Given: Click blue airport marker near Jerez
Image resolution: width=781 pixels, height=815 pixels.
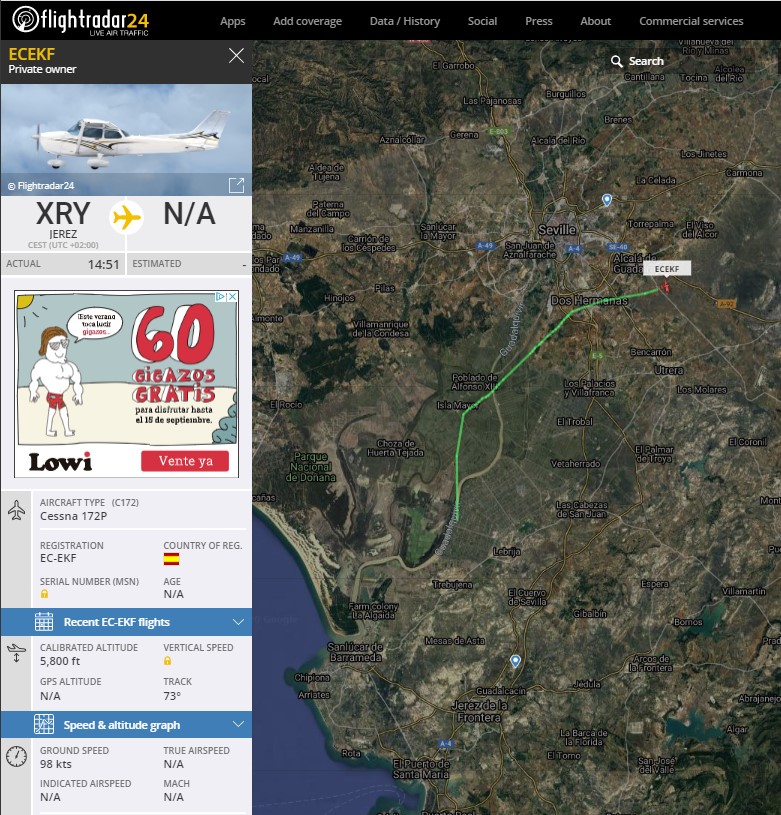Looking at the screenshot, I should pyautogui.click(x=515, y=661).
